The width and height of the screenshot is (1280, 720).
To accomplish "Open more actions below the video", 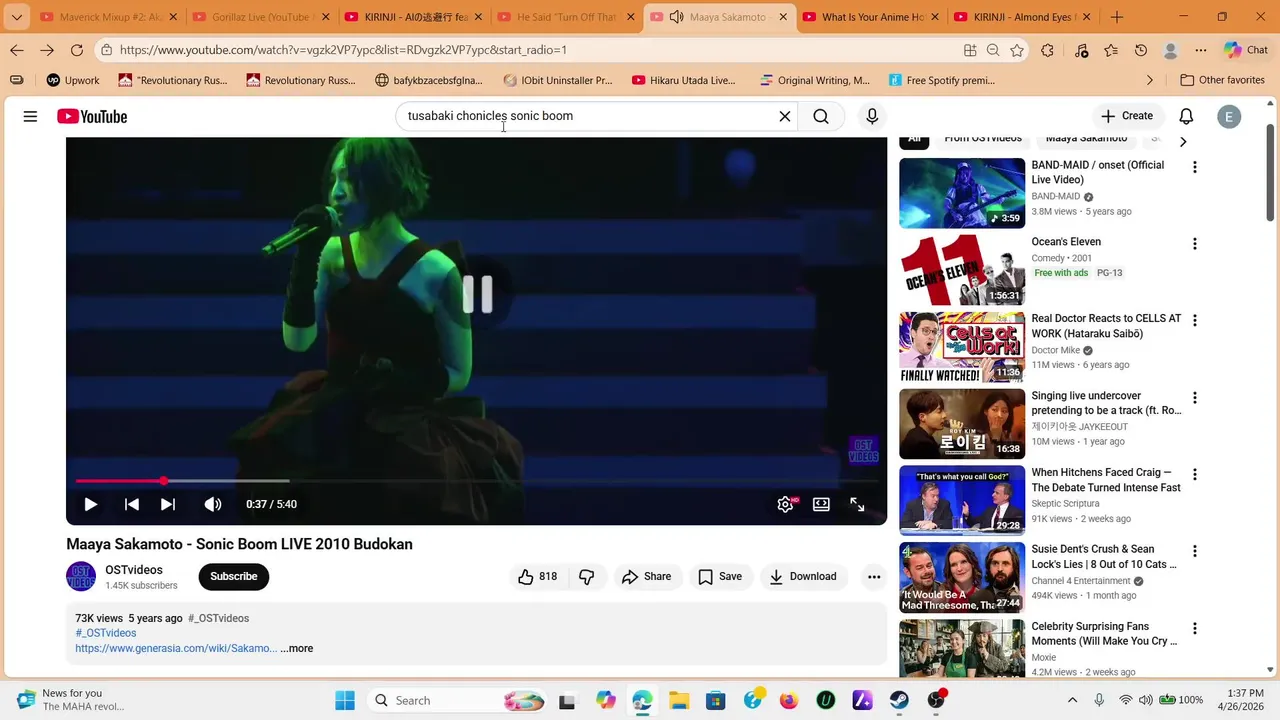I will coord(874,576).
